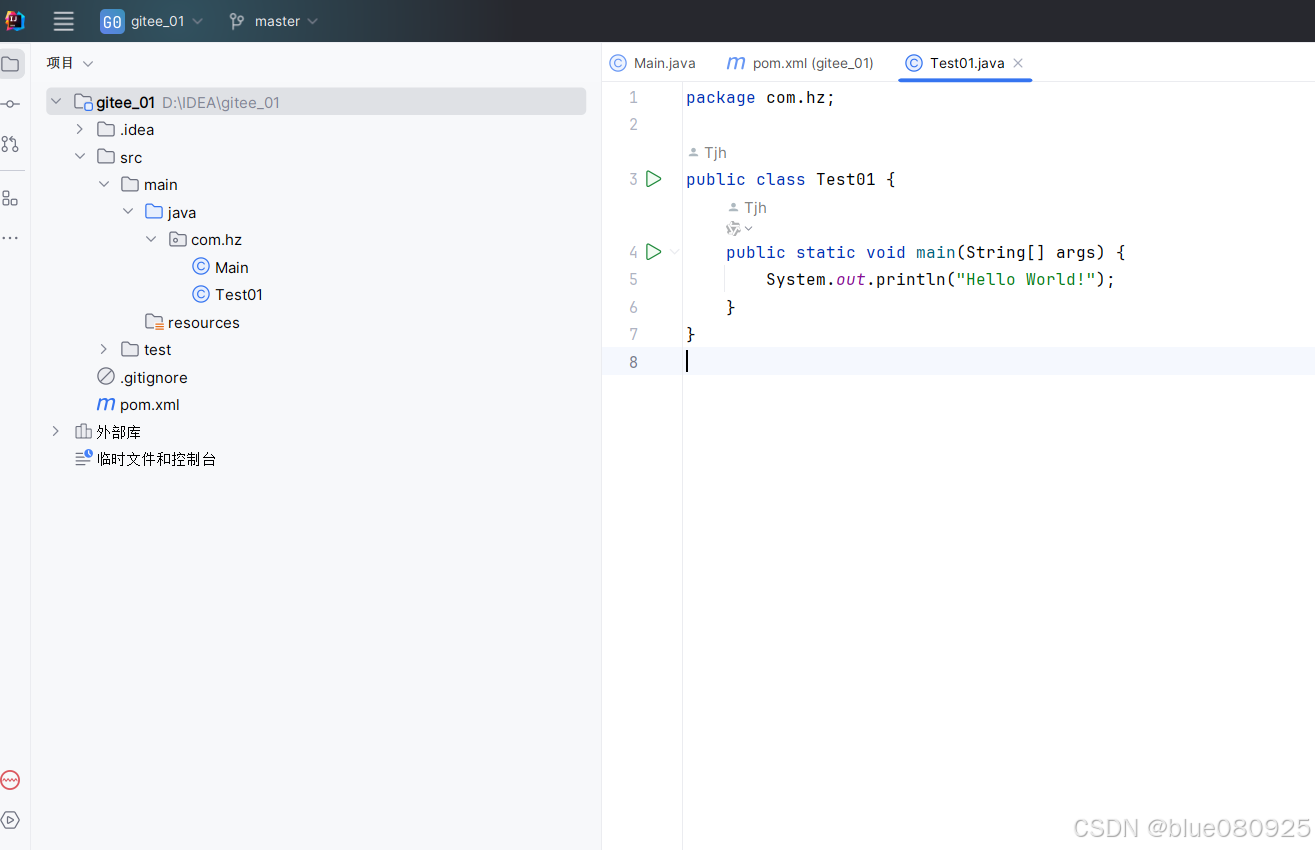Screen dimensions: 1315x850
Task: Open the red Problems-style icon in sidebar
Action: point(10,780)
